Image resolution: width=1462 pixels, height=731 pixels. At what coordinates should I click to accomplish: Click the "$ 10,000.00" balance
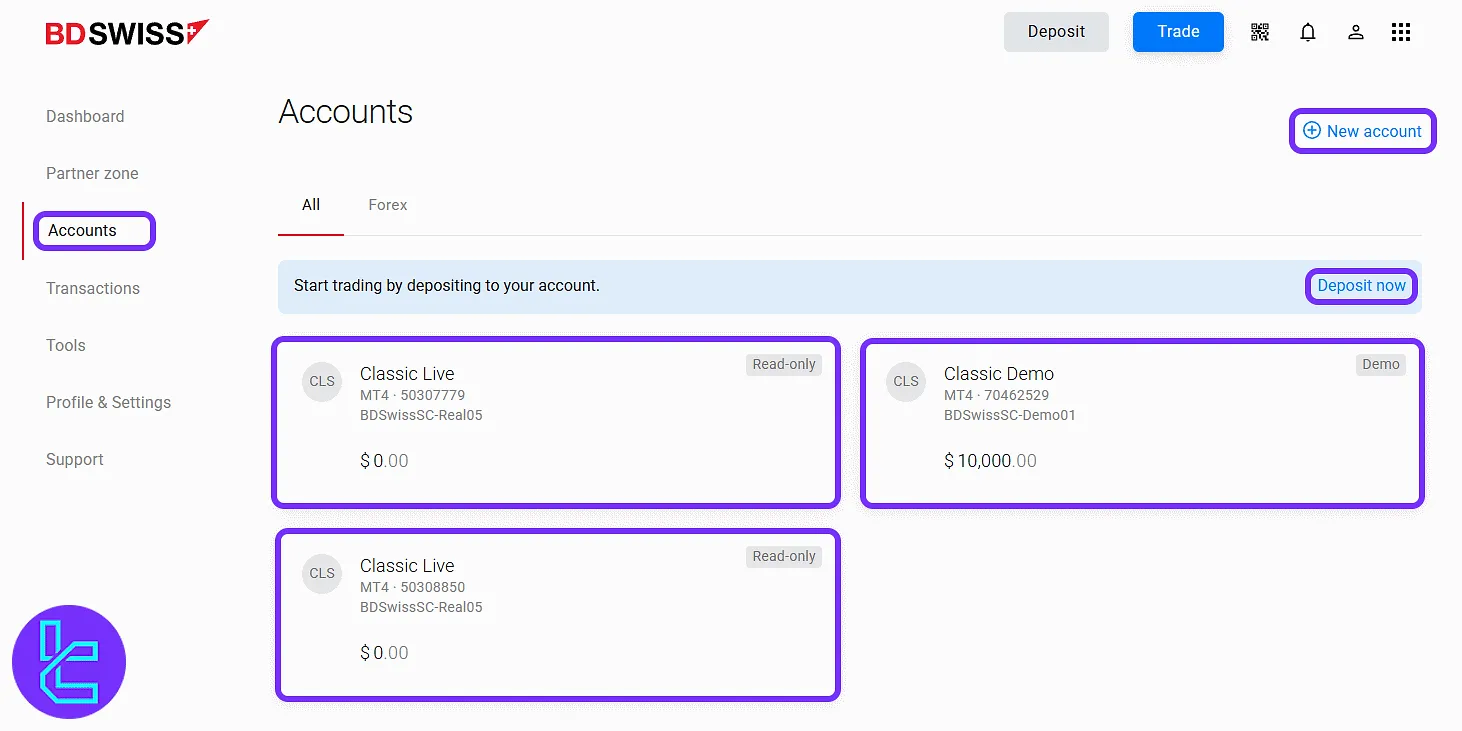tap(990, 462)
